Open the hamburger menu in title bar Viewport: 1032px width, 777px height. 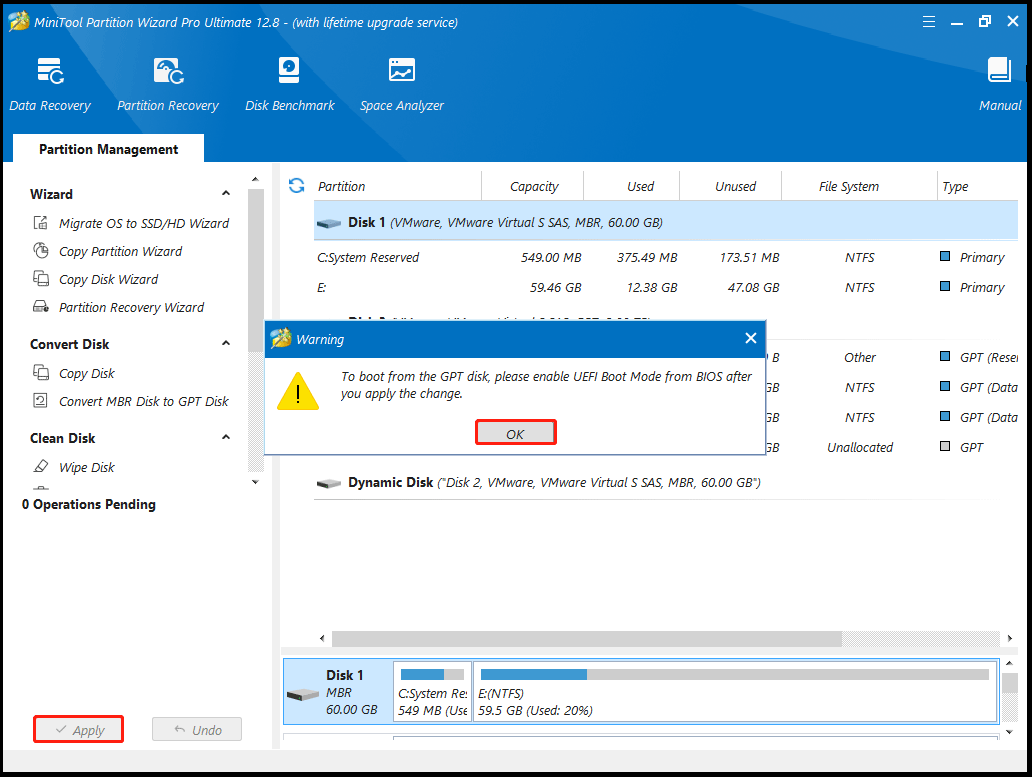click(x=929, y=22)
